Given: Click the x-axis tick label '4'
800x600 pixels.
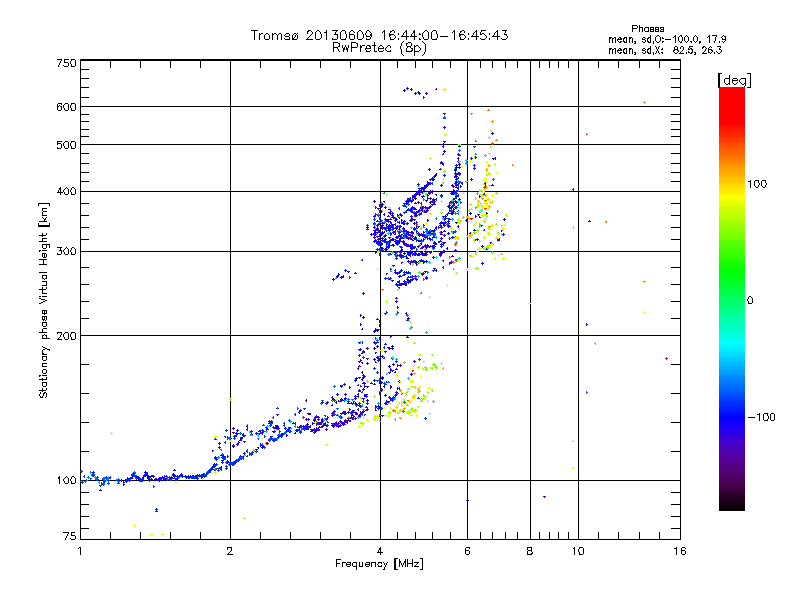Looking at the screenshot, I should coord(380,551).
